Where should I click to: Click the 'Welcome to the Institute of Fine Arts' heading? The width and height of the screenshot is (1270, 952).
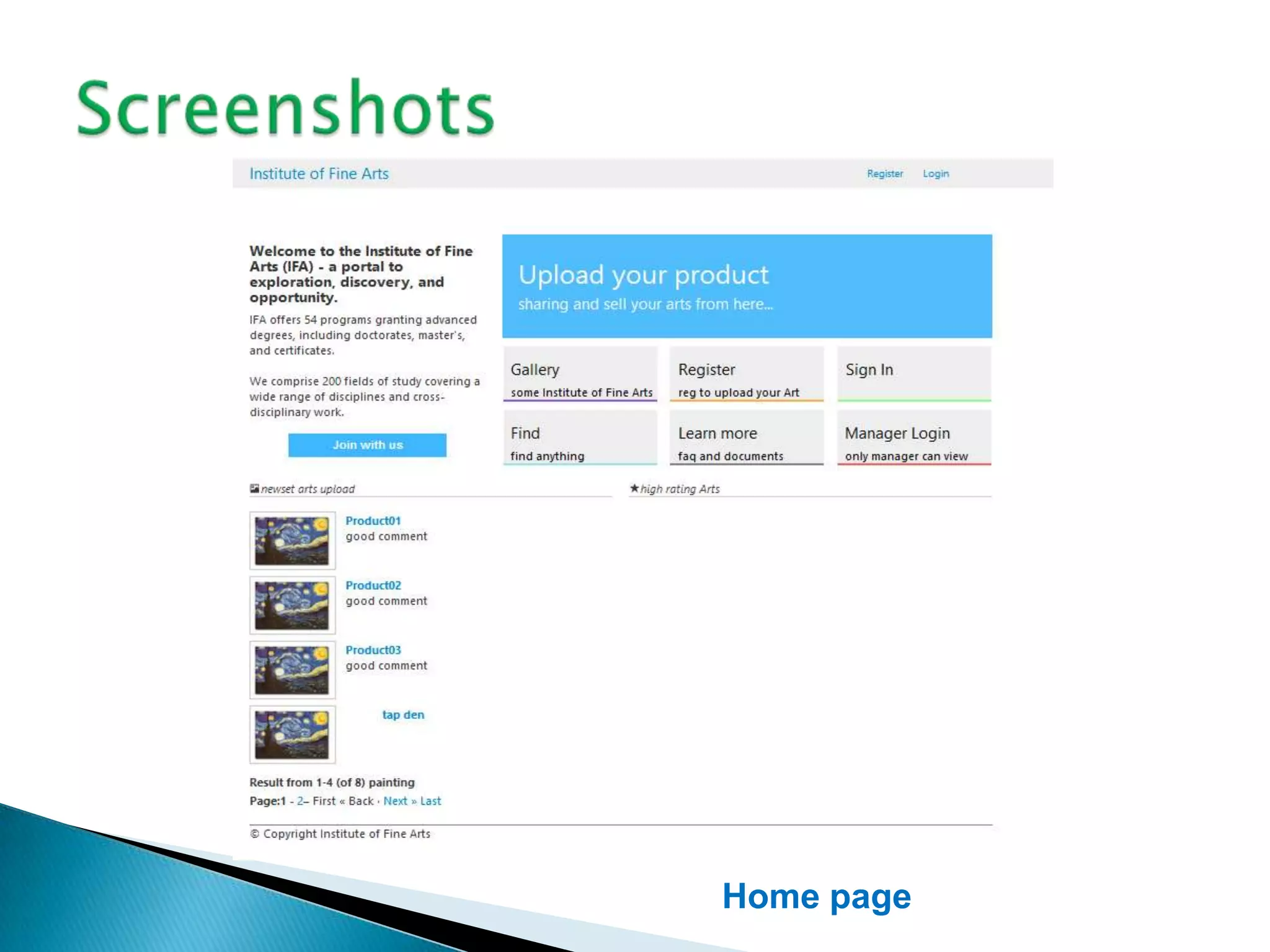361,274
